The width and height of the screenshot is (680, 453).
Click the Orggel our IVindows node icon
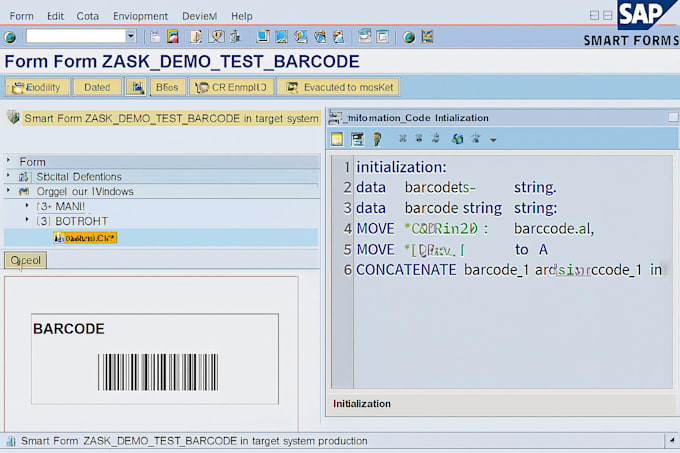click(24, 192)
